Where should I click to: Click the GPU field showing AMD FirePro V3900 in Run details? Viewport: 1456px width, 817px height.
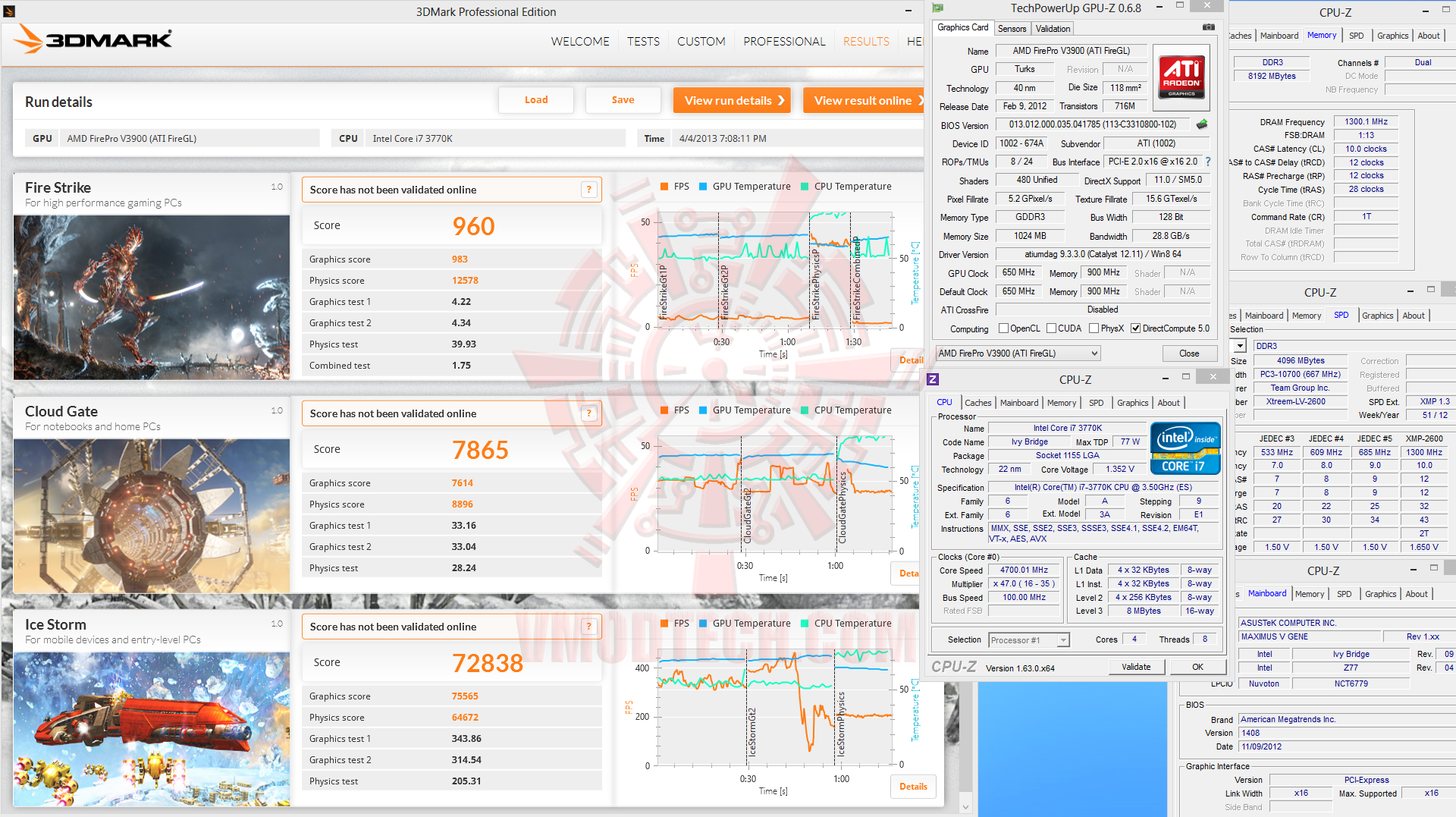click(190, 138)
